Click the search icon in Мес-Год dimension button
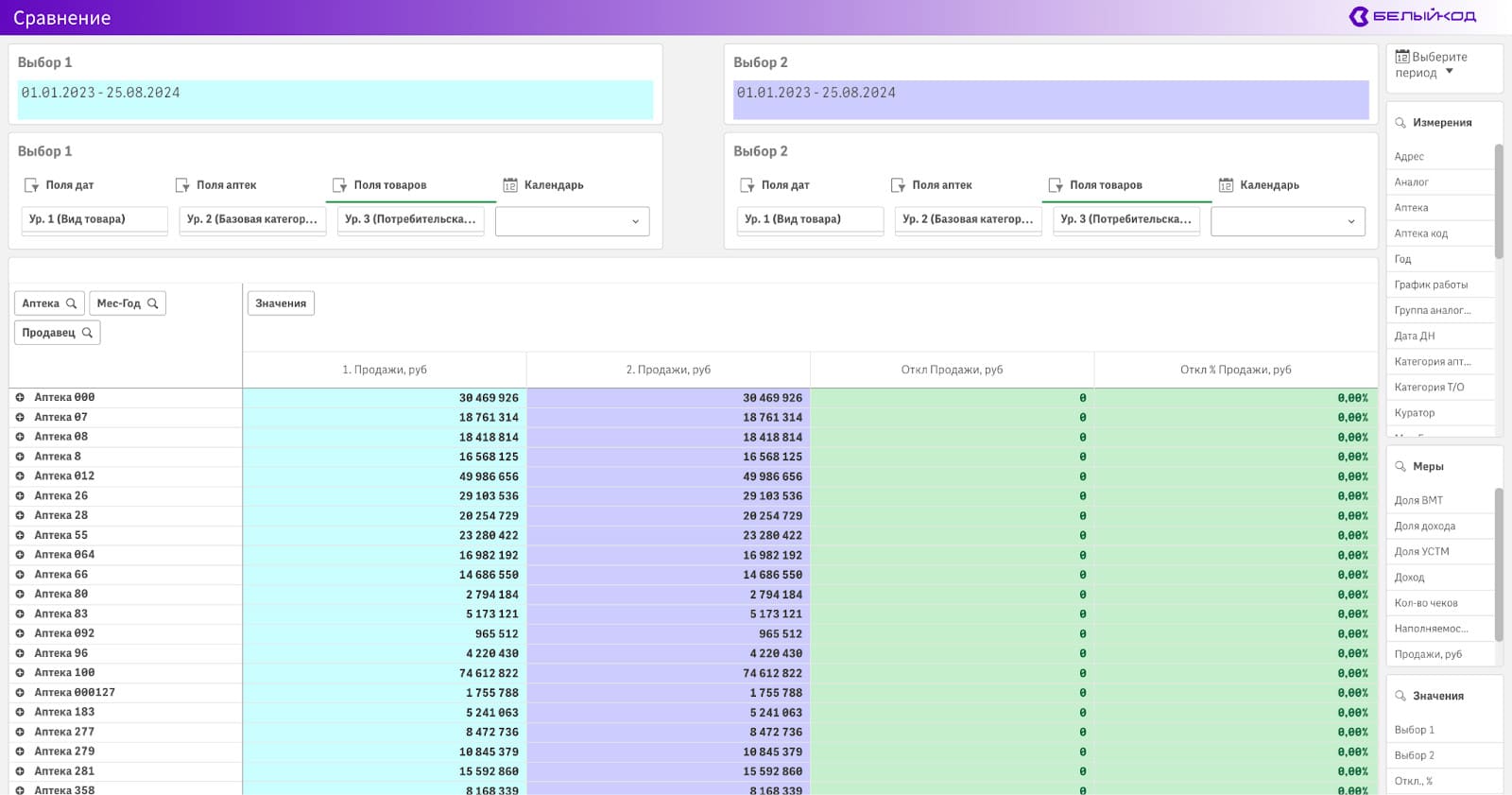Image resolution: width=1512 pixels, height=795 pixels. (x=152, y=303)
